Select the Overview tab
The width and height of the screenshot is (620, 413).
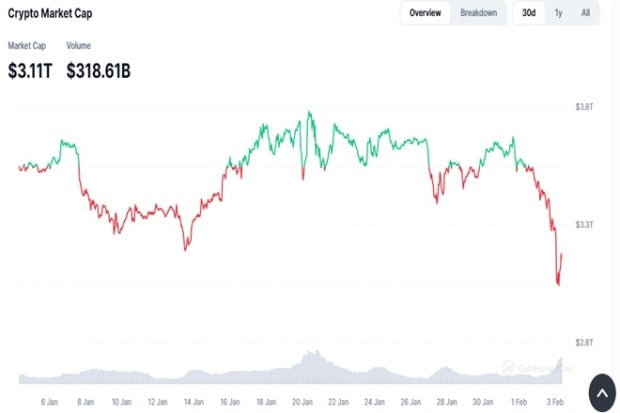click(425, 13)
